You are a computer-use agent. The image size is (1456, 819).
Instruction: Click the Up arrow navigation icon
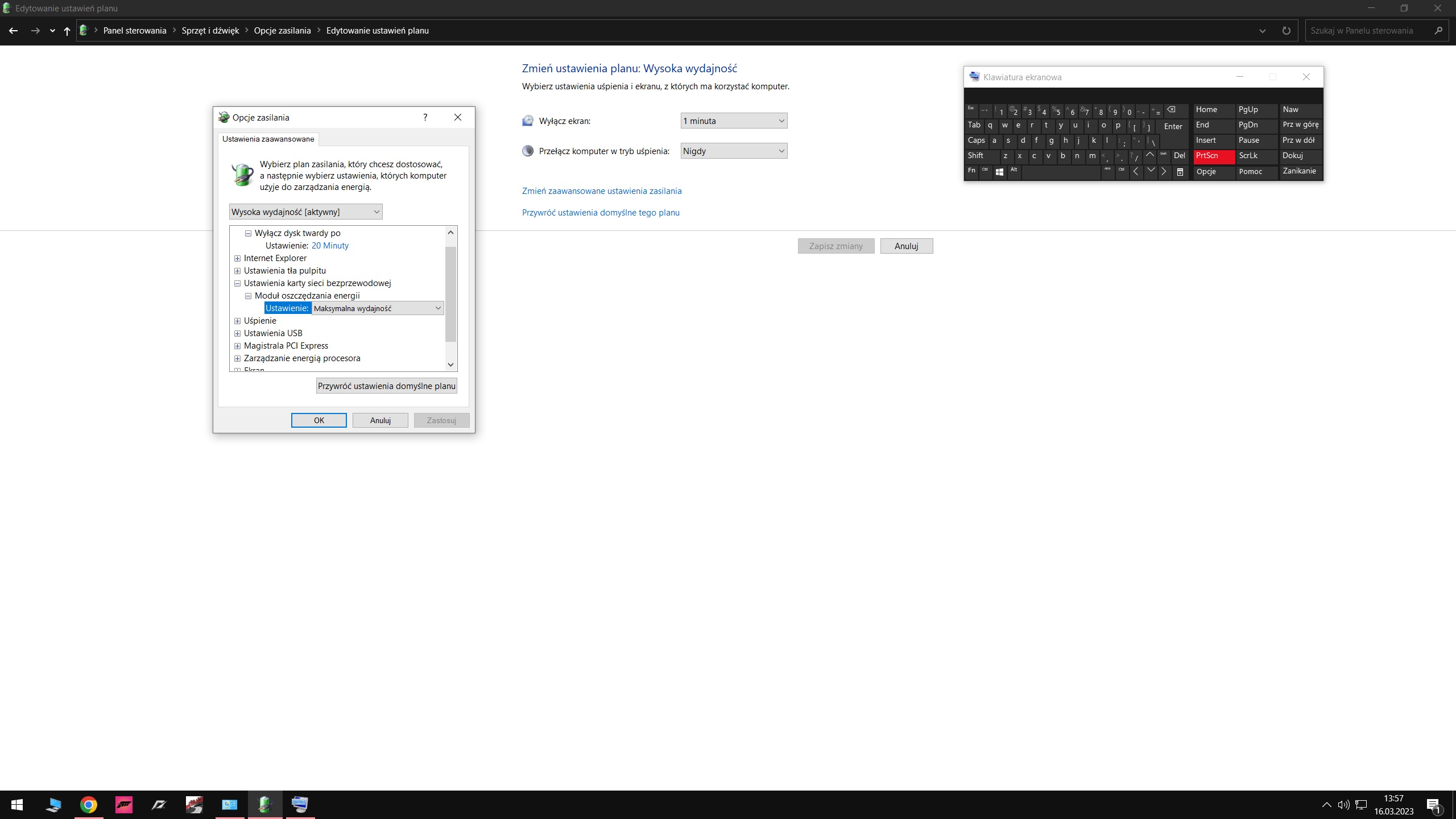67,31
